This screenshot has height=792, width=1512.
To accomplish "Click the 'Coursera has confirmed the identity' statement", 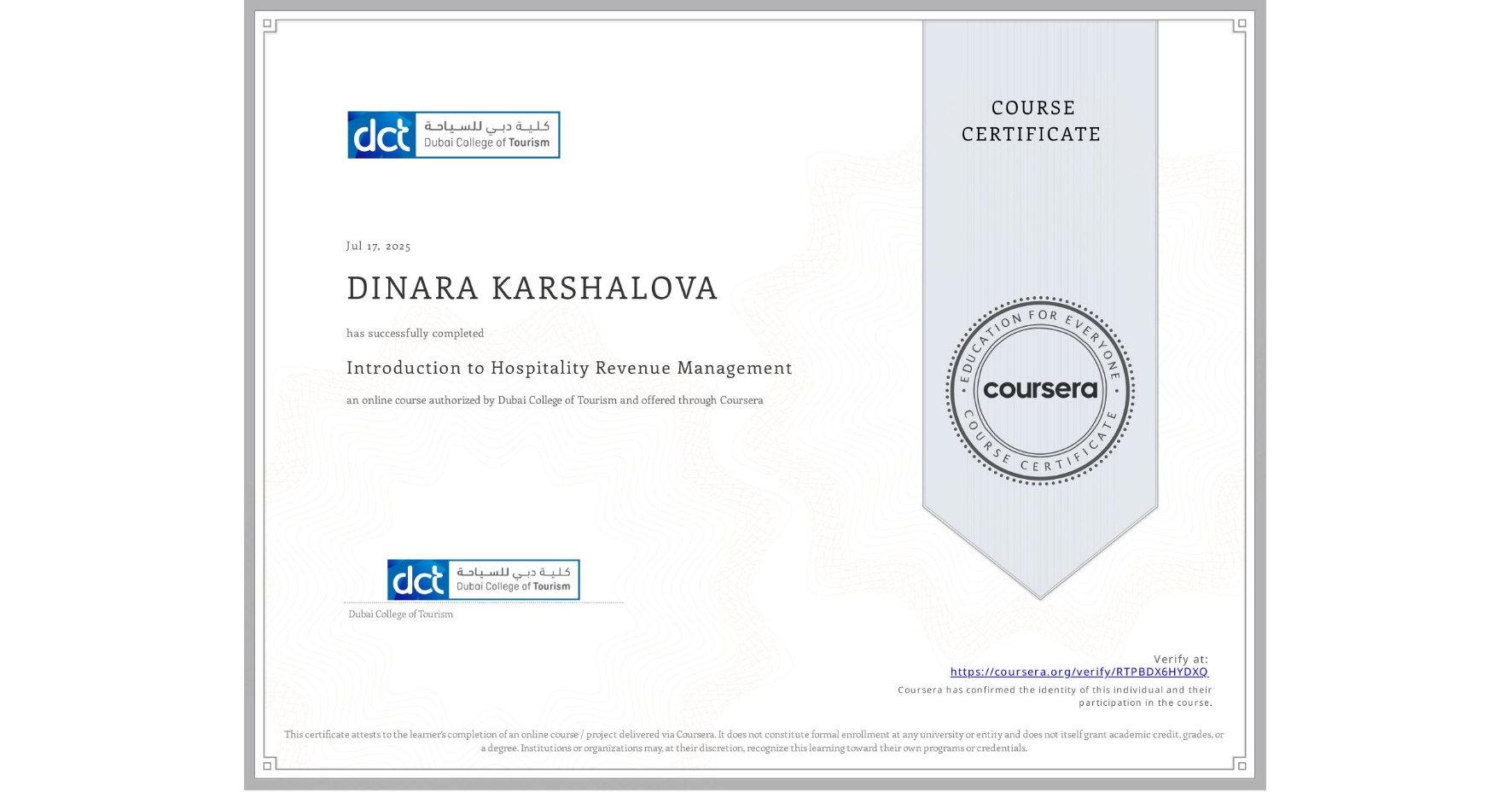I will point(1055,696).
